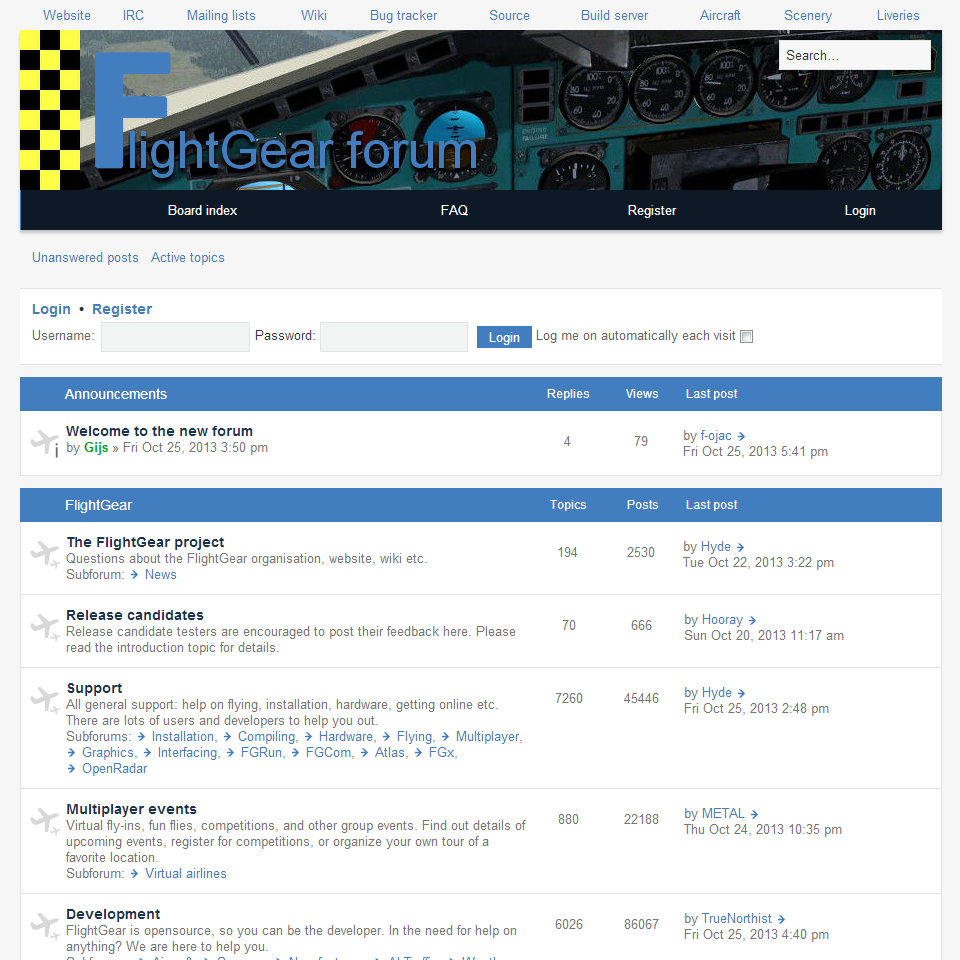The height and width of the screenshot is (960, 960).
Task: Open Virtual airlines subforum
Action: coord(186,874)
